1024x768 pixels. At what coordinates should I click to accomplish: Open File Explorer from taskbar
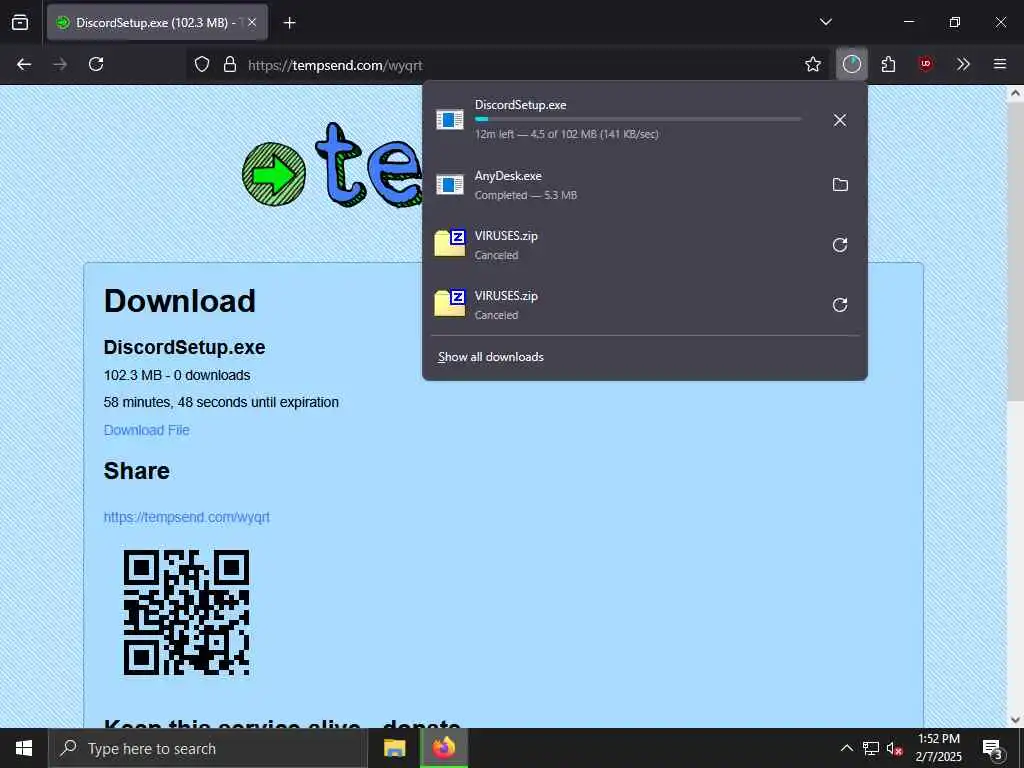[394, 748]
